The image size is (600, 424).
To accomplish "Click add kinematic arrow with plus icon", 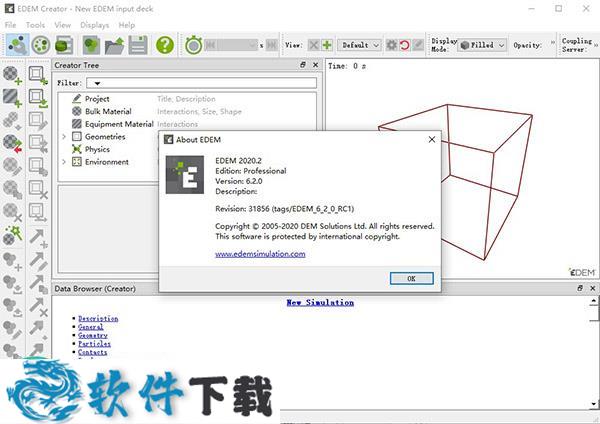I will click(38, 238).
